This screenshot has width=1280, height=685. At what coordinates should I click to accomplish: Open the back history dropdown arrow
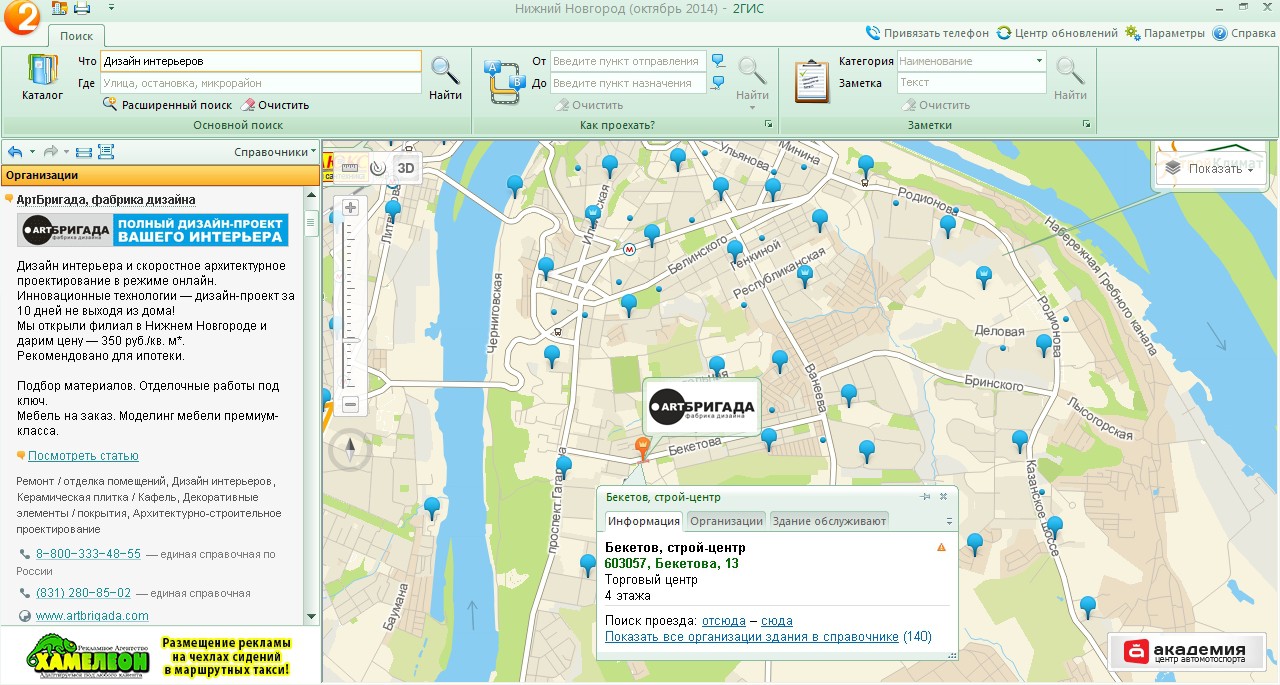[x=32, y=152]
